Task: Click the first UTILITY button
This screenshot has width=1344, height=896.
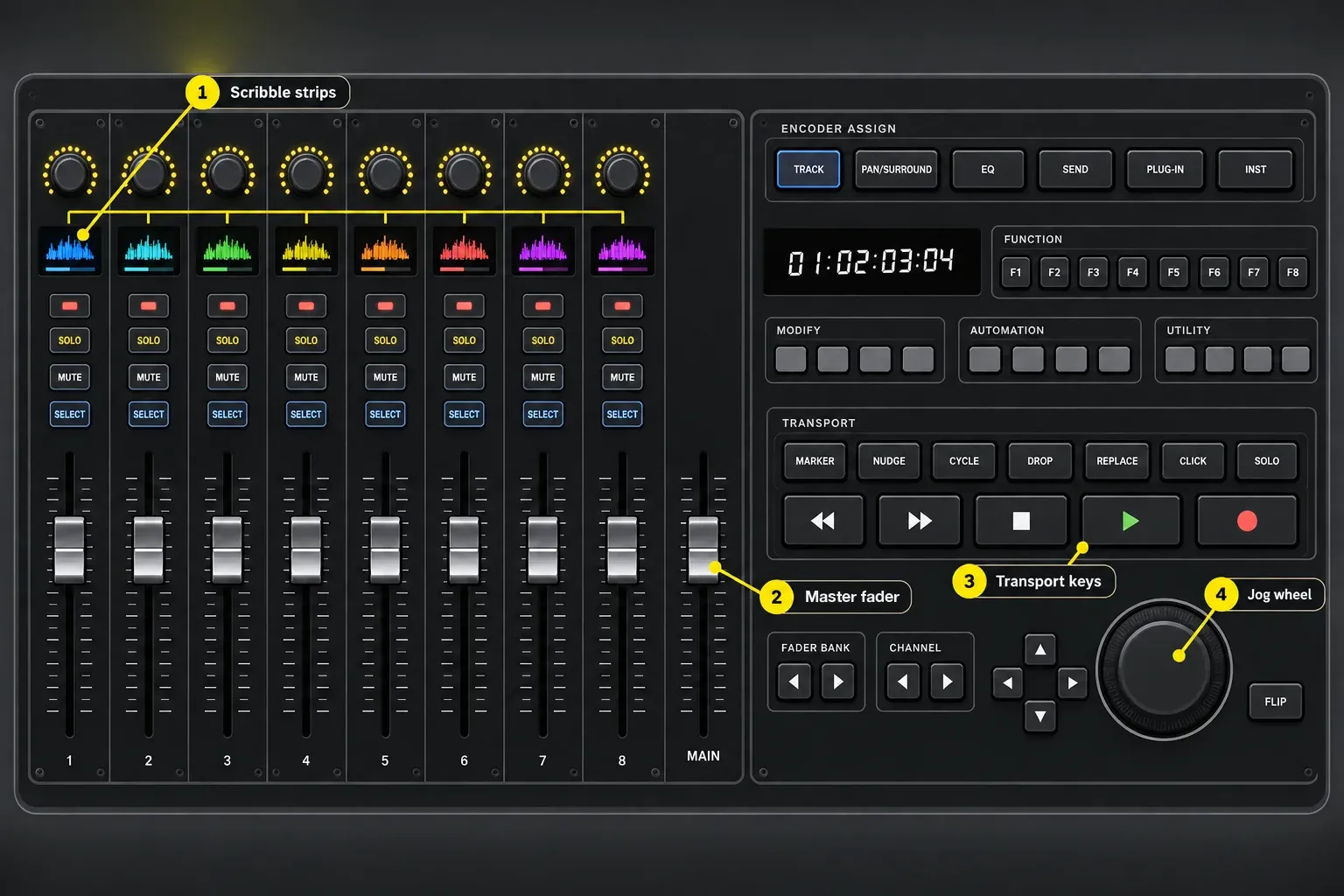Action: [x=1179, y=359]
